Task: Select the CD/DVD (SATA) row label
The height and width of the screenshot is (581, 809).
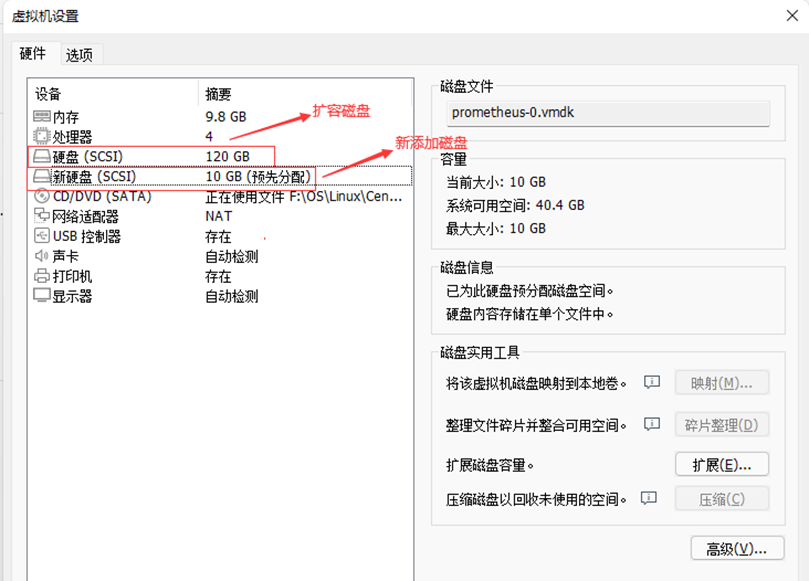Action: pyautogui.click(x=102, y=196)
